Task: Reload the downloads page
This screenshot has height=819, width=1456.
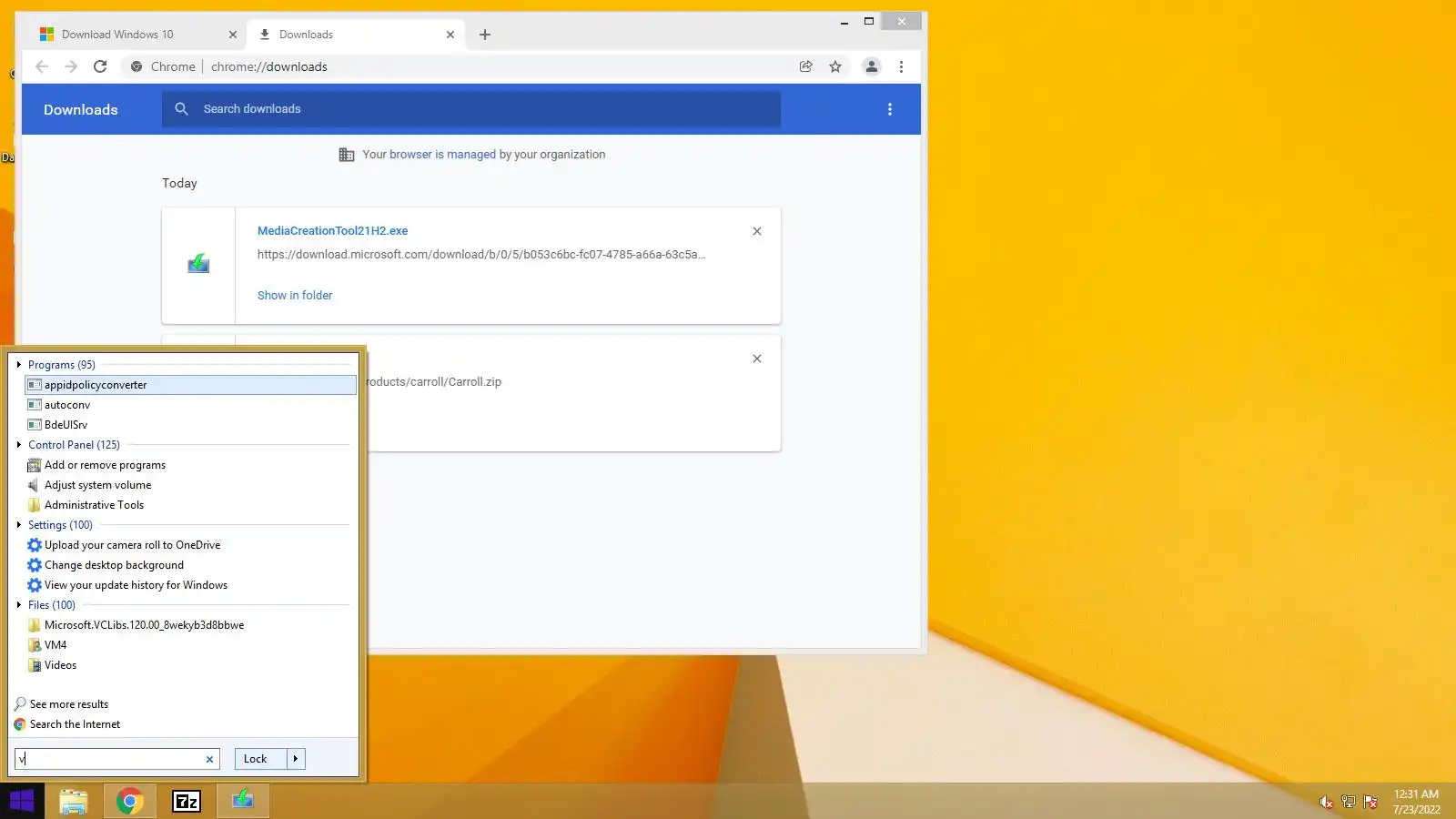Action: click(x=100, y=66)
